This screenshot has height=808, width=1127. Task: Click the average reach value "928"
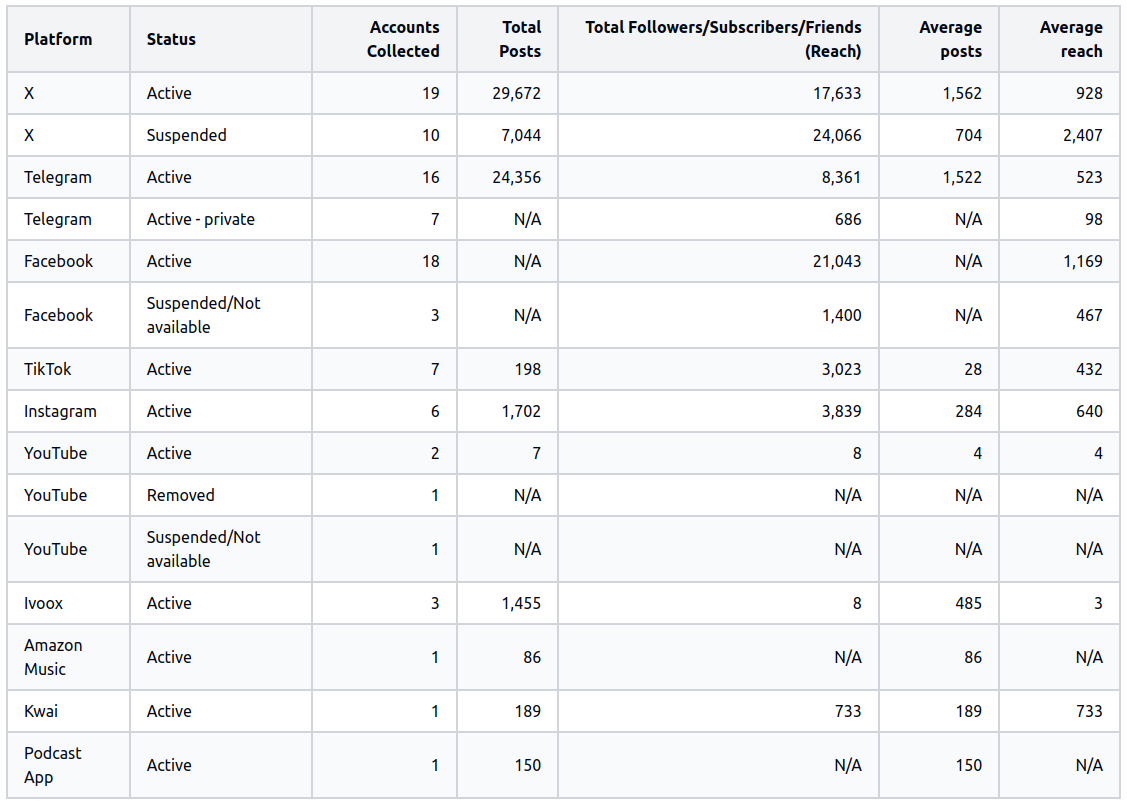tap(1090, 93)
